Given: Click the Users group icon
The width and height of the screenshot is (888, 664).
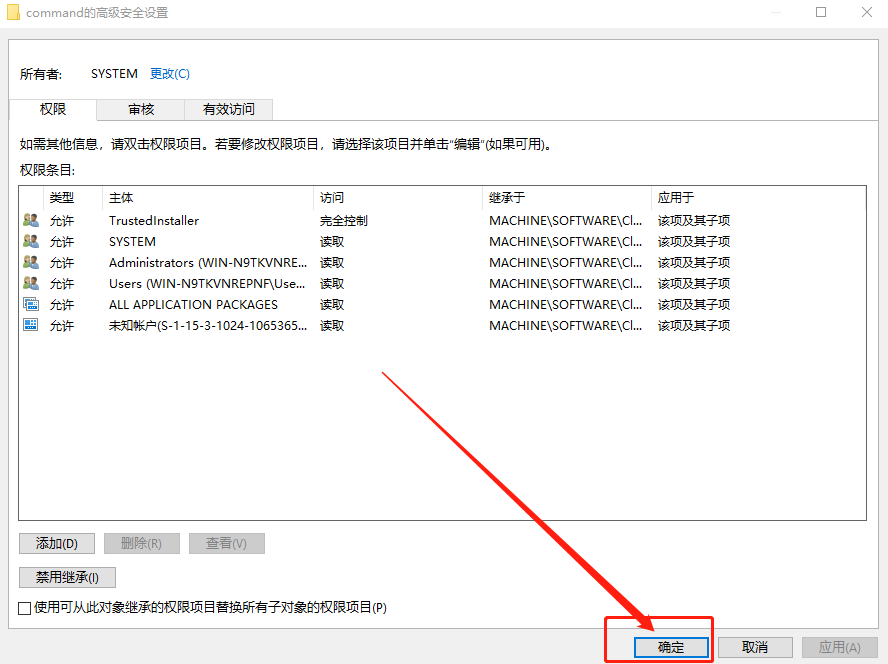Looking at the screenshot, I should click(31, 283).
